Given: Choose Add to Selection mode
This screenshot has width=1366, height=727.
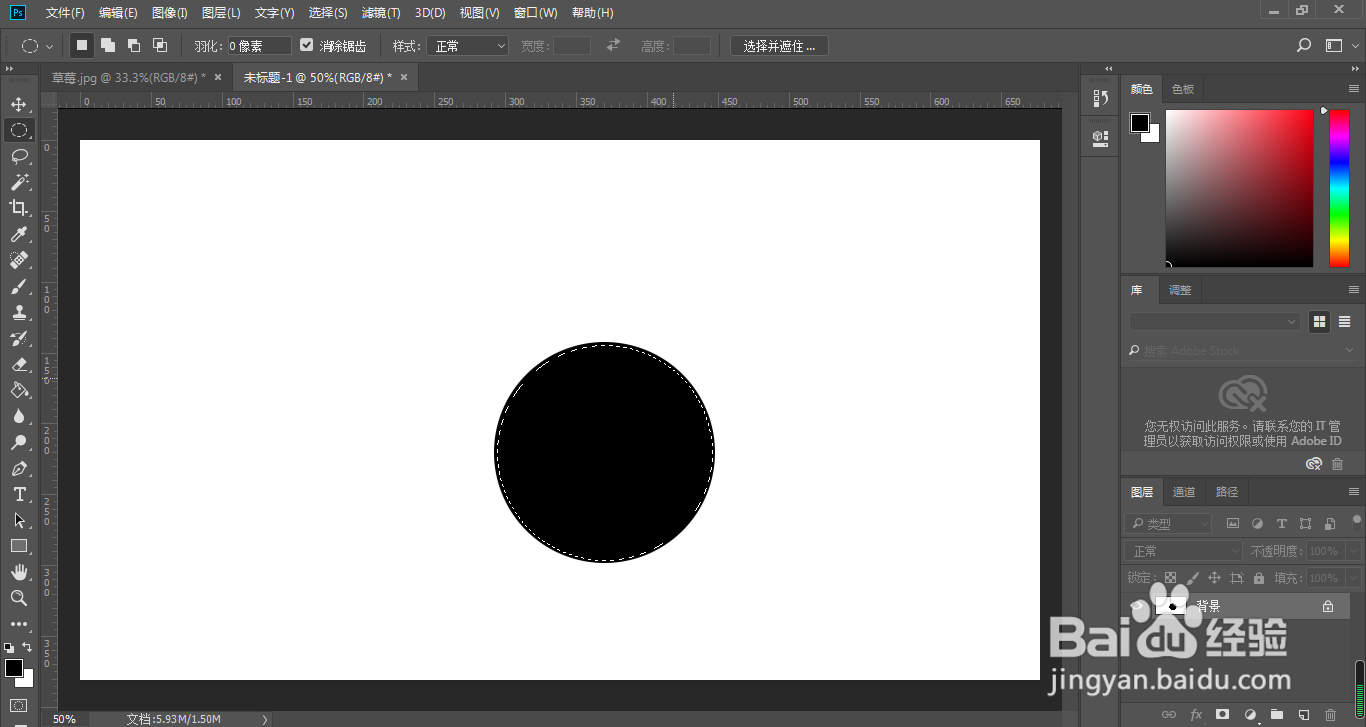Looking at the screenshot, I should click(x=108, y=45).
